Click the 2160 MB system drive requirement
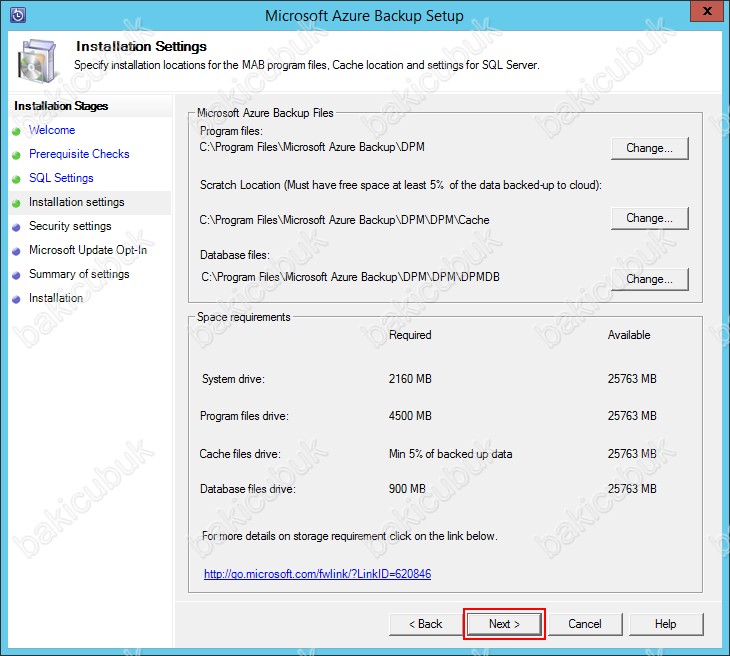730x656 pixels. 410,379
